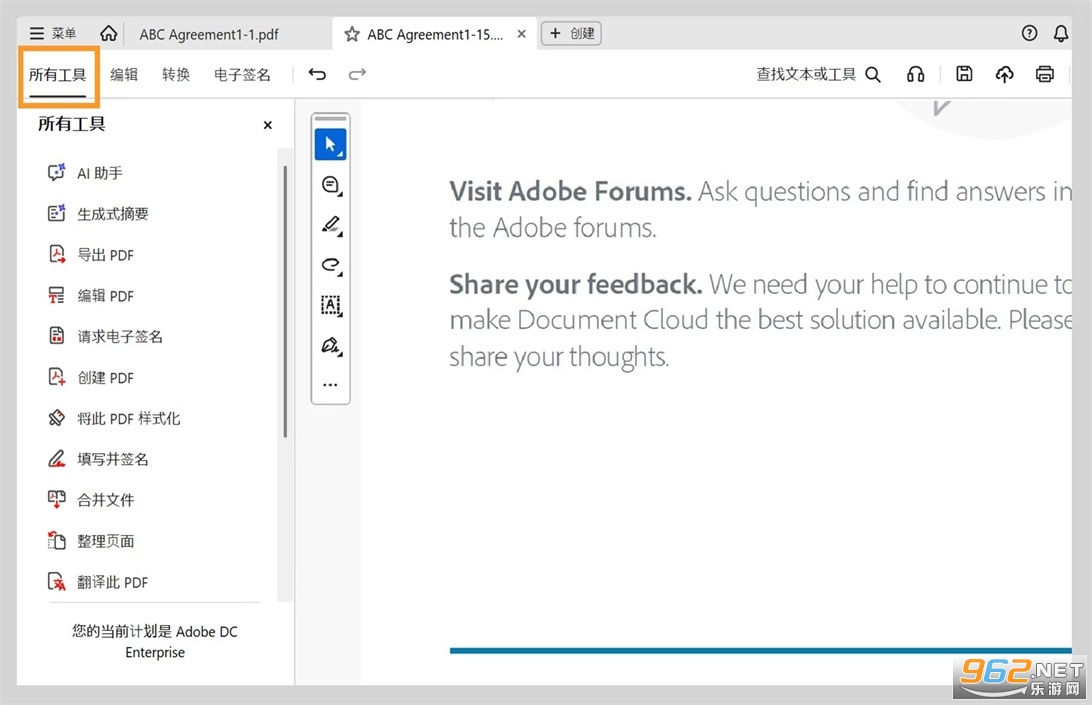This screenshot has width=1092, height=705.
Task: Open 请求电子签名 tool
Action: 104,336
